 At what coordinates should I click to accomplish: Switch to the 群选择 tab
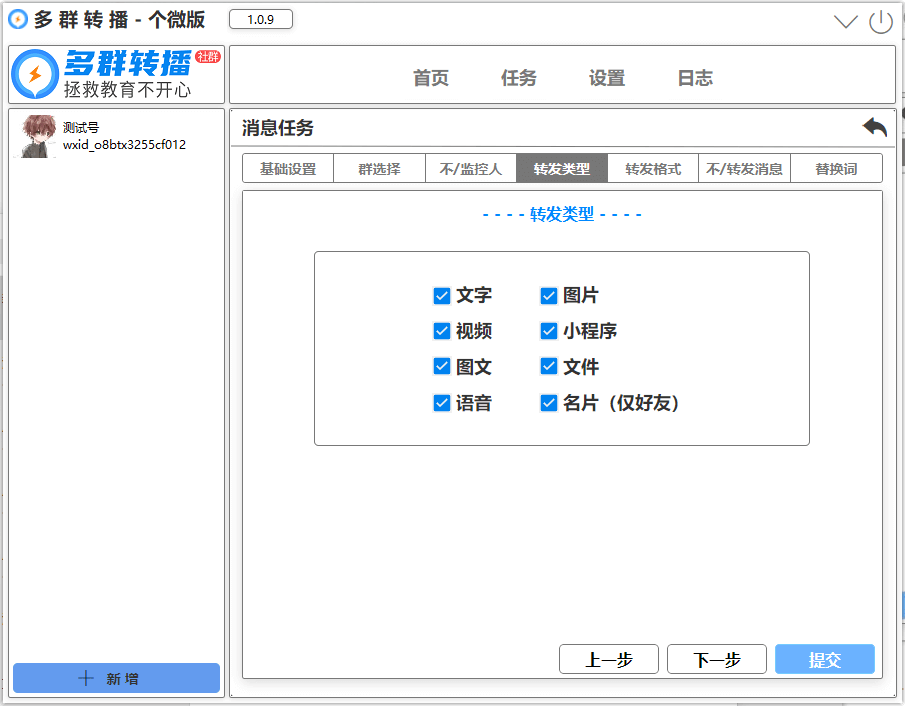coord(379,169)
